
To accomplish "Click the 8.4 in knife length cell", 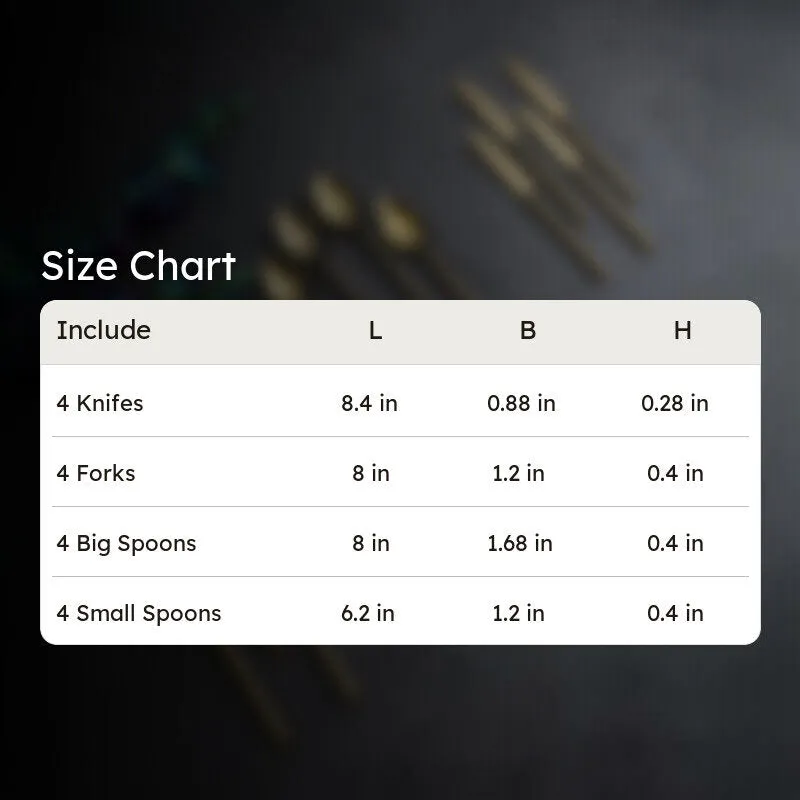I will (x=369, y=403).
